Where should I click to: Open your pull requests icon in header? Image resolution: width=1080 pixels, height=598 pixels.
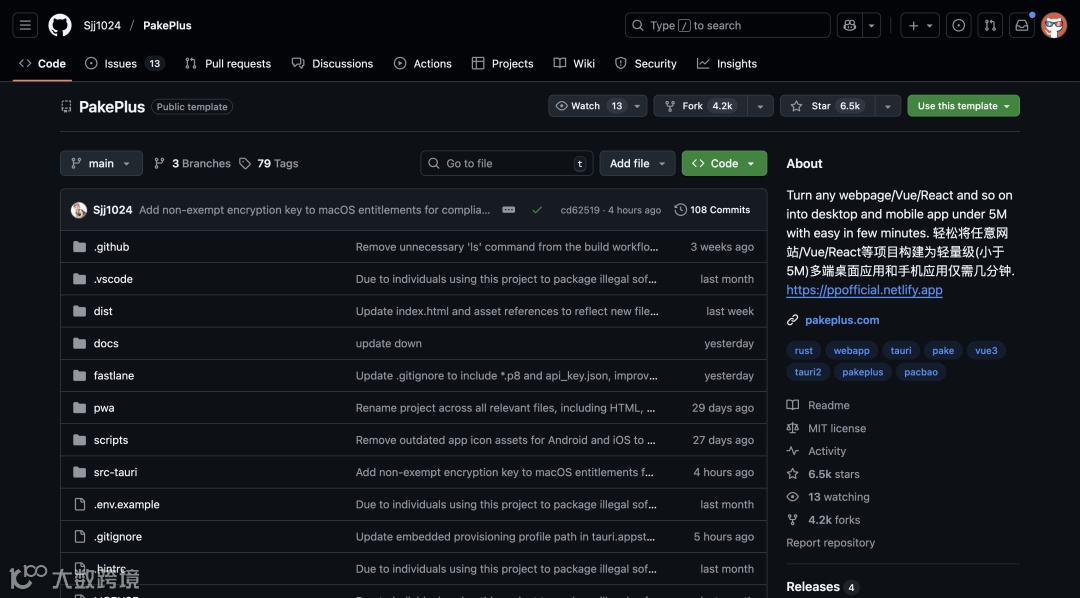[x=990, y=25]
